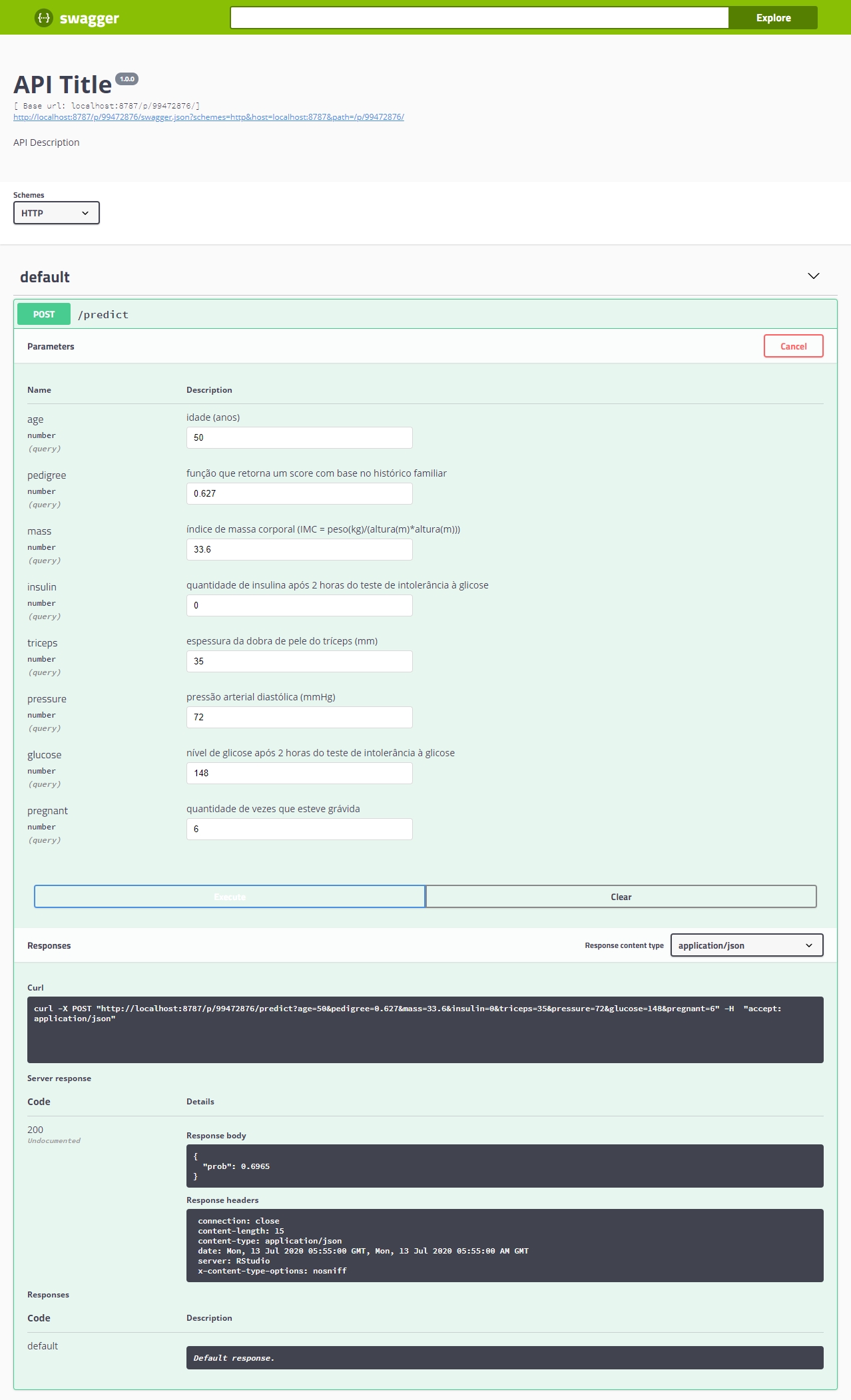
Task: Click the glucose input field
Action: (299, 773)
